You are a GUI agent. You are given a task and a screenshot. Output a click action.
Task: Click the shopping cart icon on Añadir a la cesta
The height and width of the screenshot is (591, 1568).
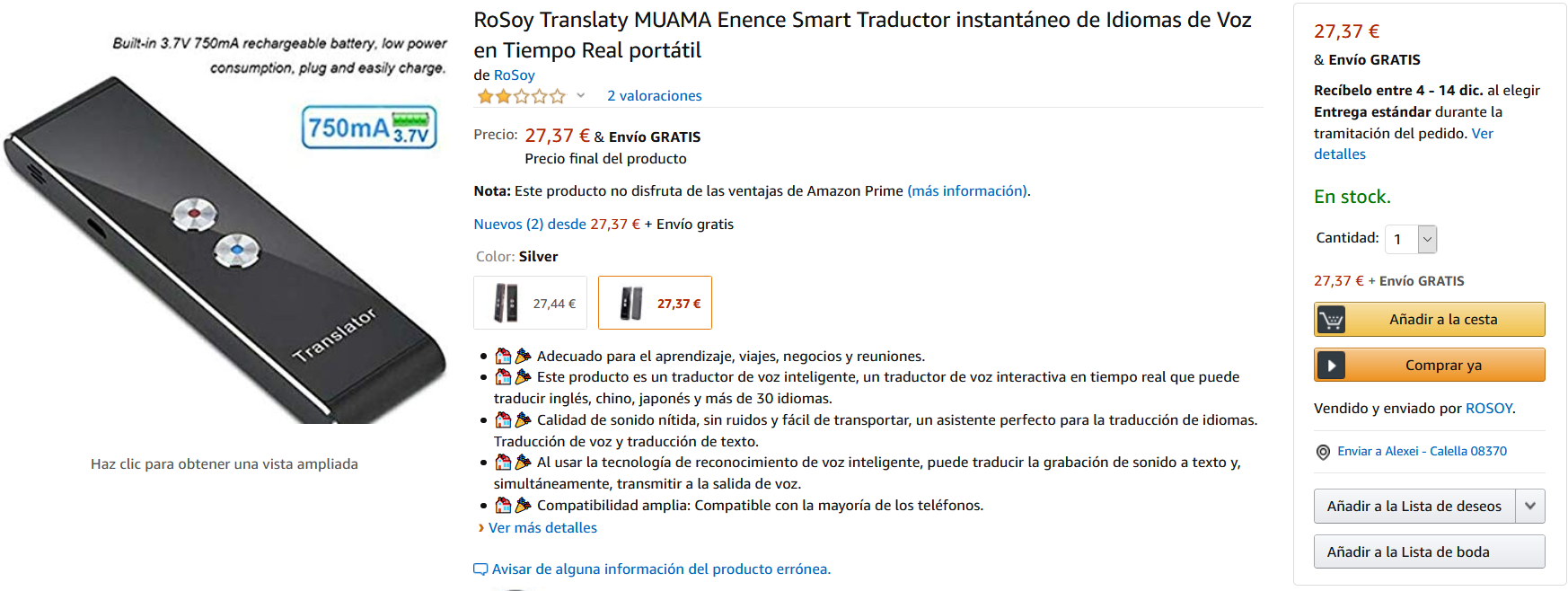(x=1331, y=320)
